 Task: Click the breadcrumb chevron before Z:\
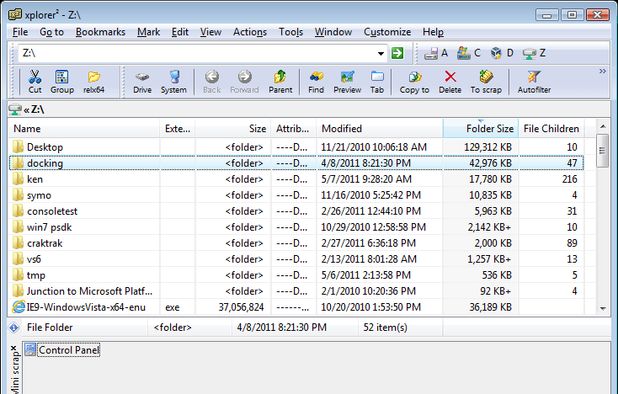(x=26, y=110)
